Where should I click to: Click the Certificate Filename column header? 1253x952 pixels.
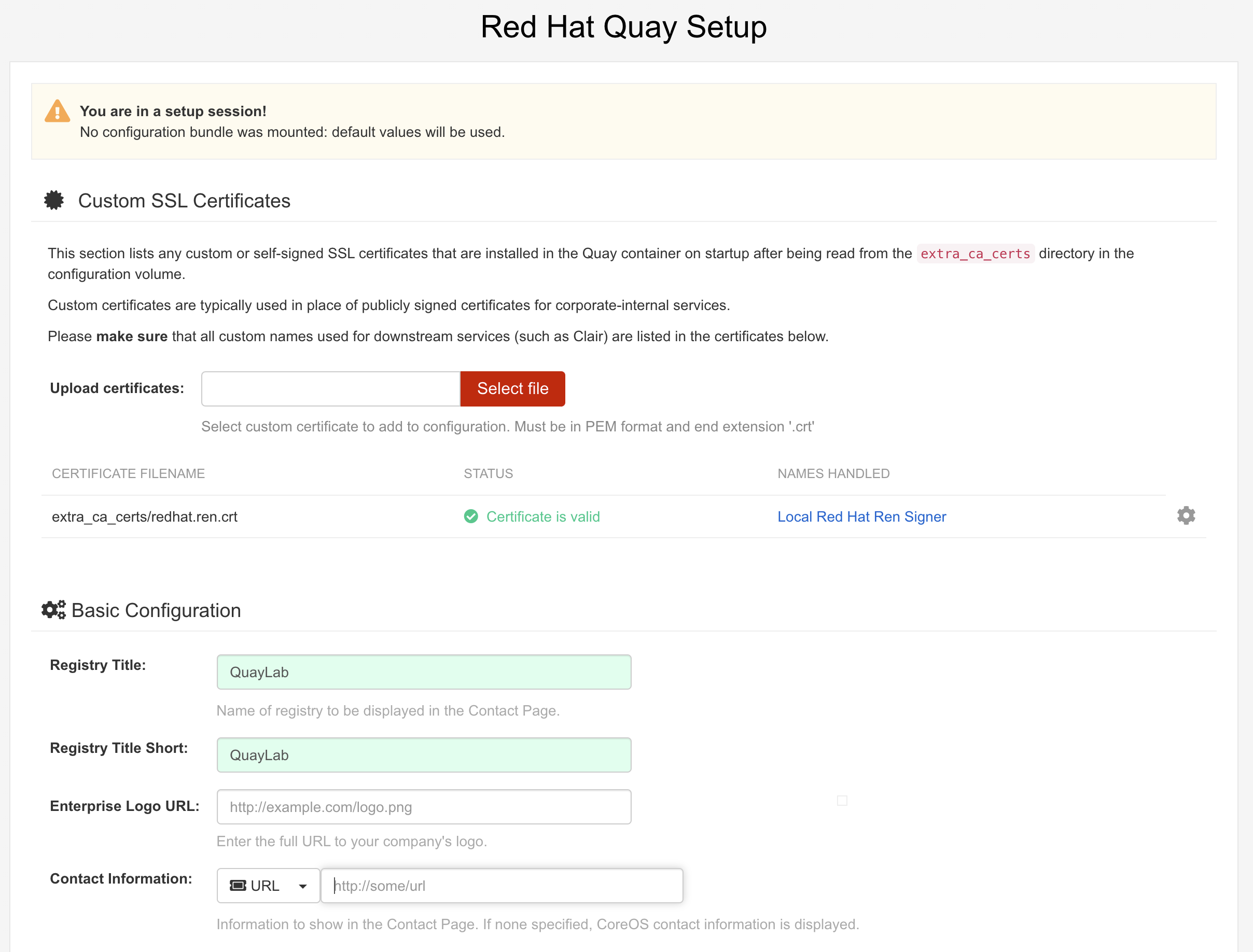(x=128, y=474)
